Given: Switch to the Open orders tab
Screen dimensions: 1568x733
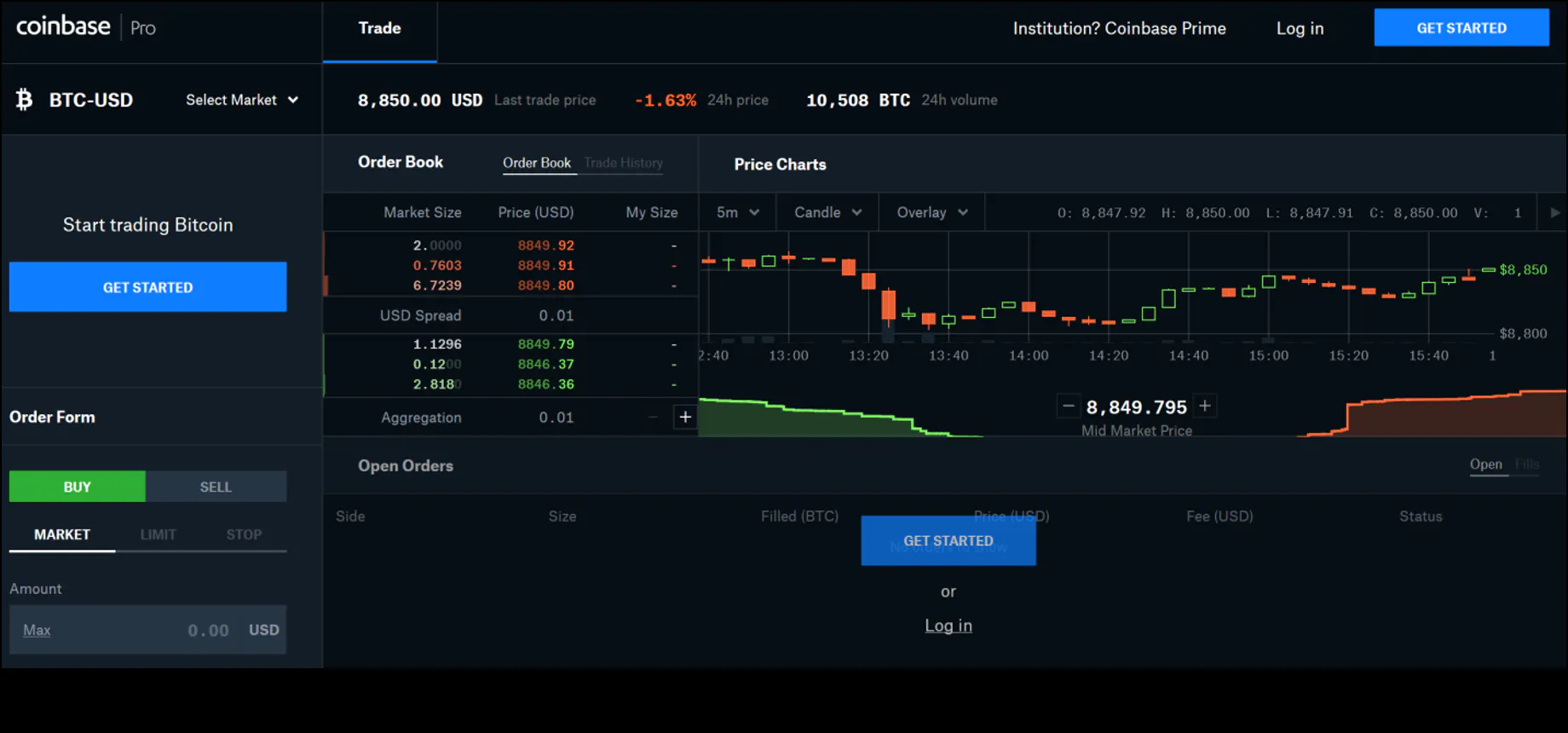Looking at the screenshot, I should pyautogui.click(x=1485, y=465).
